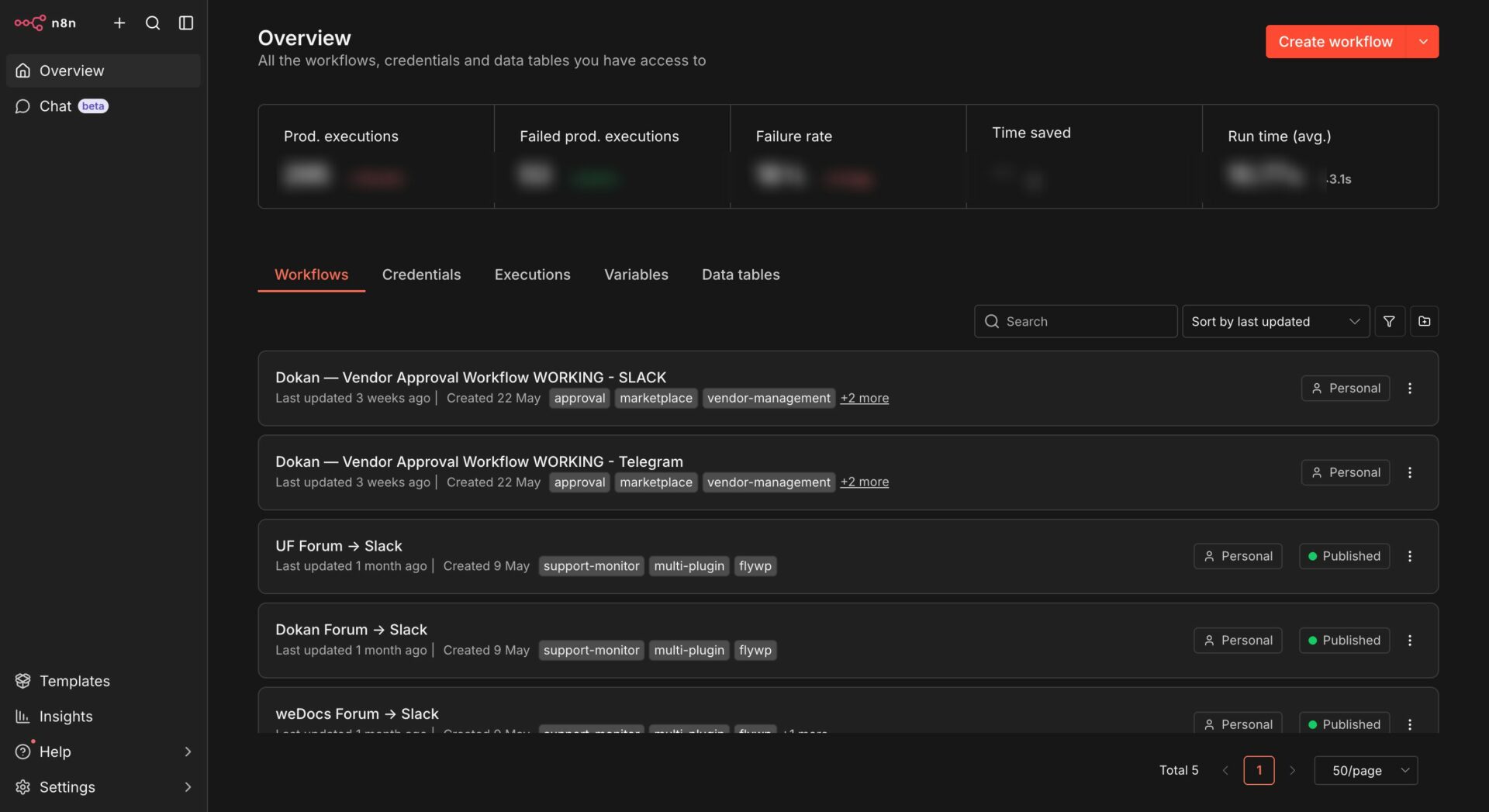The width and height of the screenshot is (1489, 812).
Task: Click Personal badge on Dokan Forum workflow
Action: [x=1238, y=641]
